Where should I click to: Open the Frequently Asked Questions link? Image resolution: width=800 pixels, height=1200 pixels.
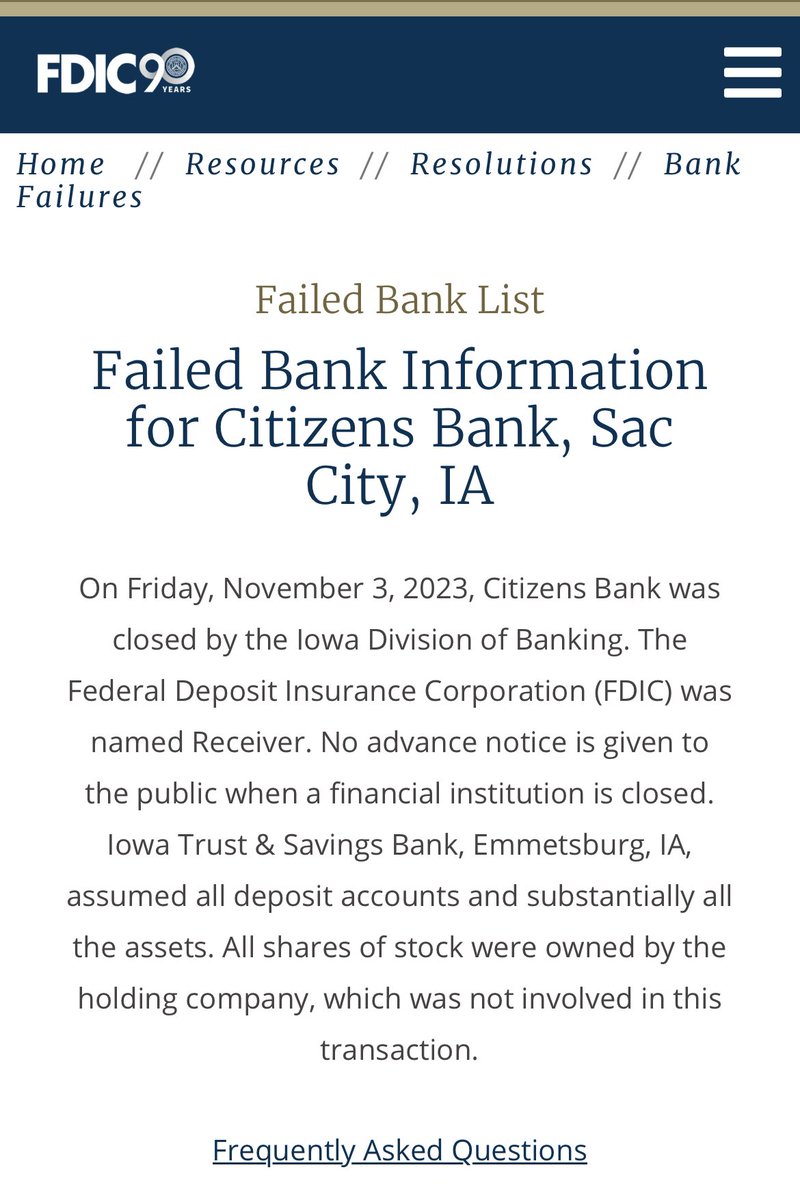click(x=399, y=1150)
